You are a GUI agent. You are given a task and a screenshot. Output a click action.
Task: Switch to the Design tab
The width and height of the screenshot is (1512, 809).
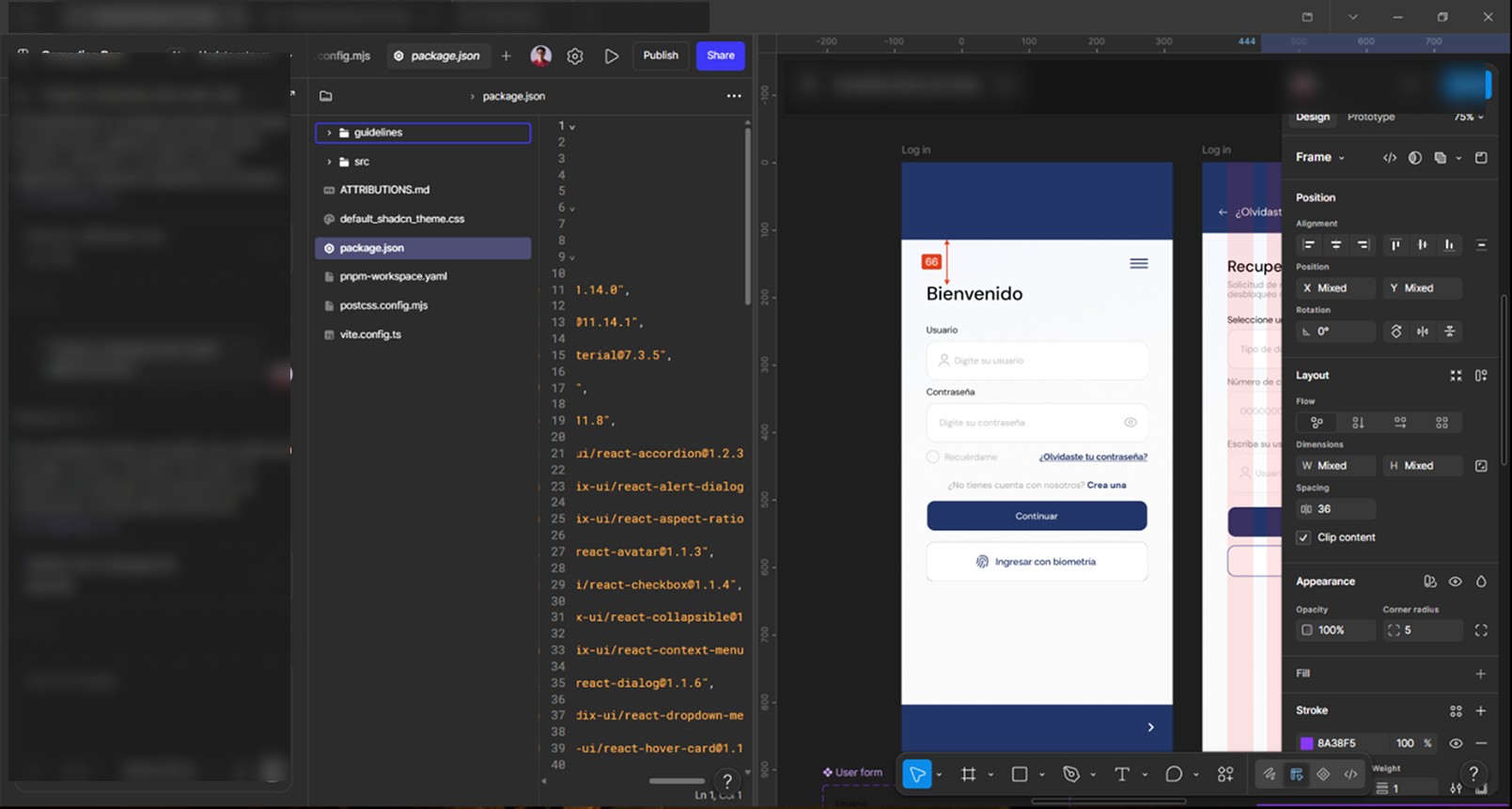(x=1313, y=117)
